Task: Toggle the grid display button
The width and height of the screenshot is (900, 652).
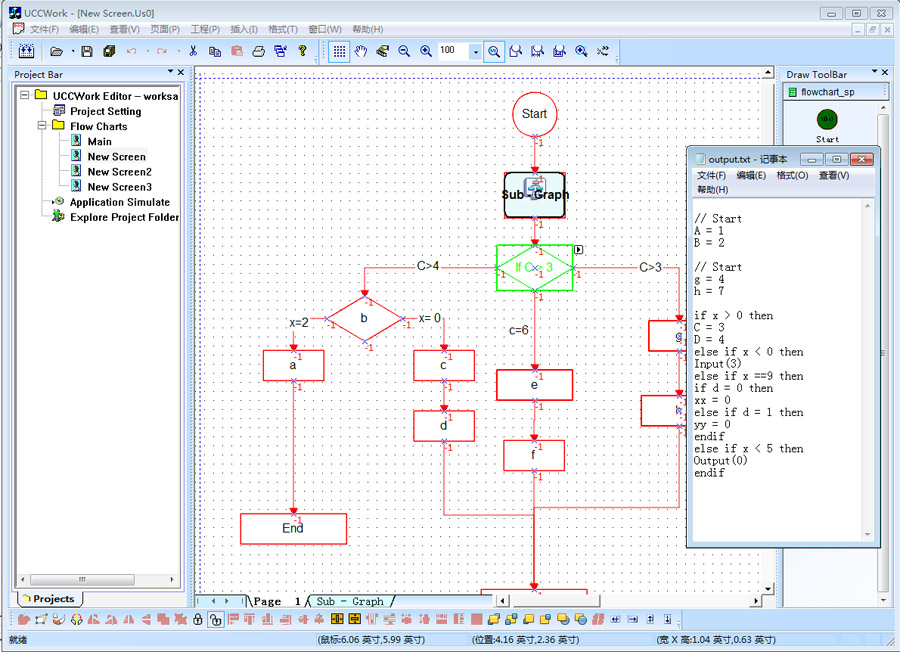Action: pyautogui.click(x=339, y=51)
